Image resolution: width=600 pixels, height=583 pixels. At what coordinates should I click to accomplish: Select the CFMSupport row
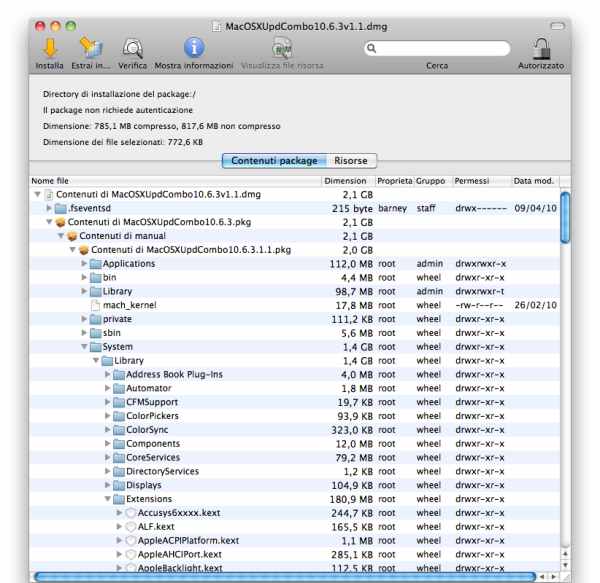(x=295, y=402)
